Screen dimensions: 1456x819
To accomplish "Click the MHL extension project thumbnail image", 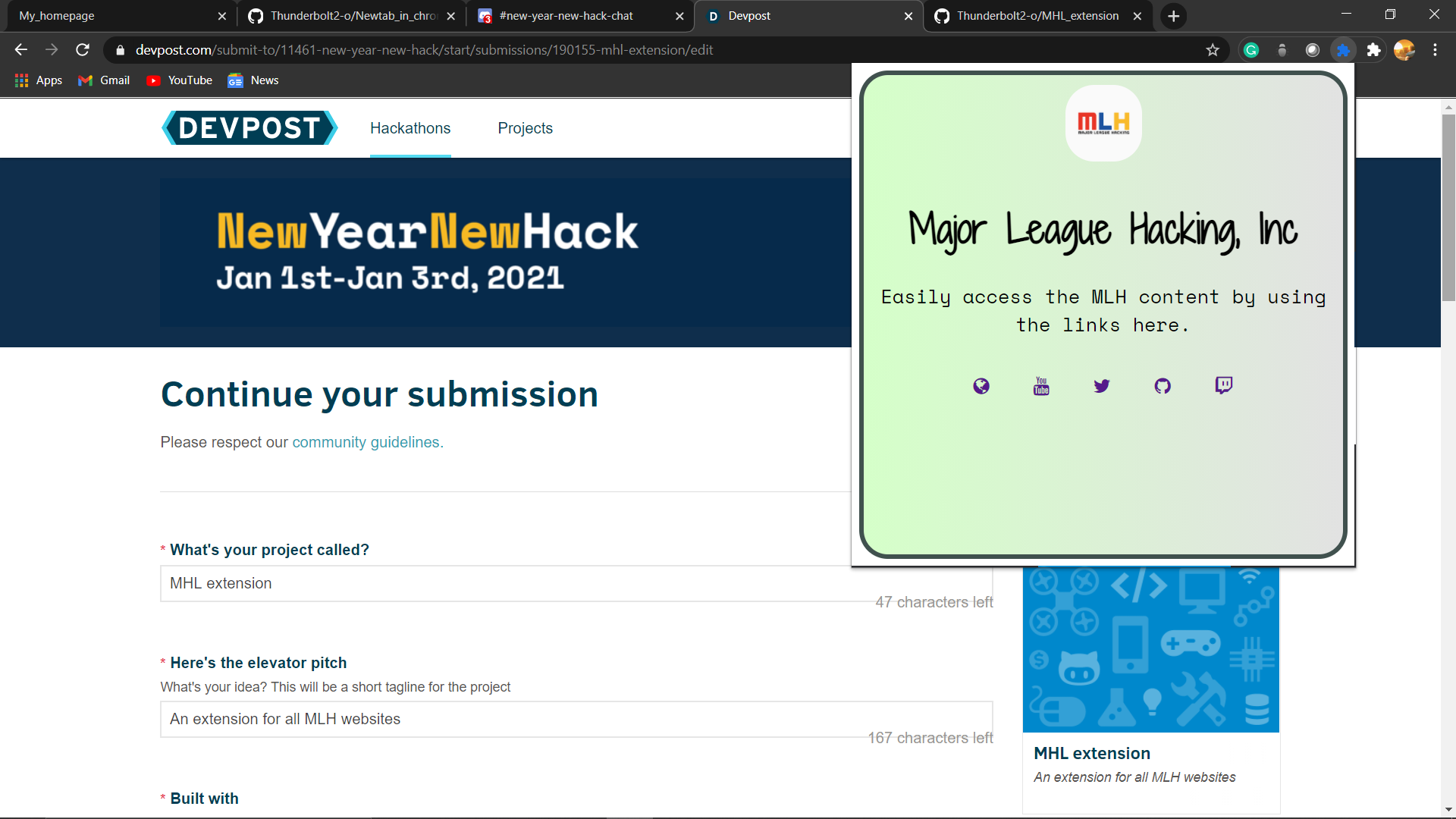I will coord(1150,649).
